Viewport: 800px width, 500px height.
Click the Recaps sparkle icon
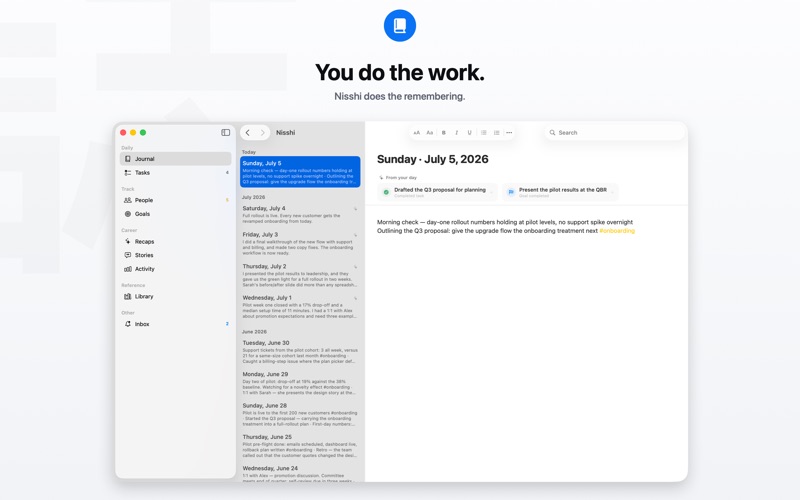point(128,241)
